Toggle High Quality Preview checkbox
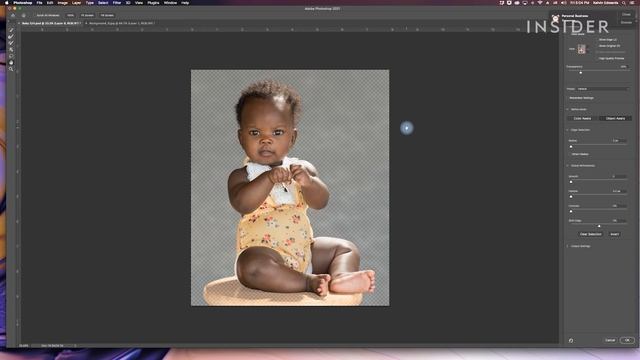 pos(610,58)
